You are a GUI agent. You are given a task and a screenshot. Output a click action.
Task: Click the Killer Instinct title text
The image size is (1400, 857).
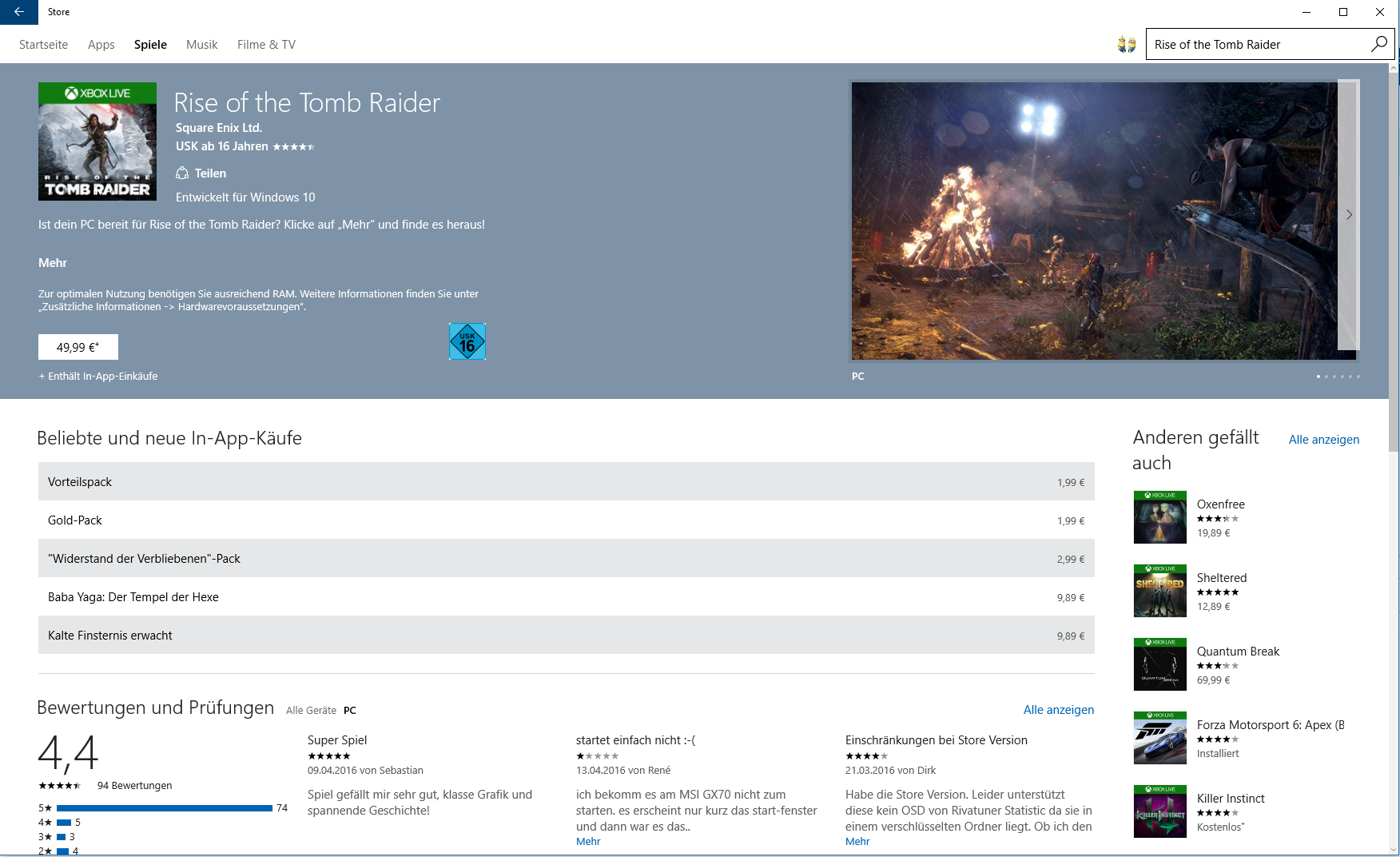pyautogui.click(x=1231, y=799)
